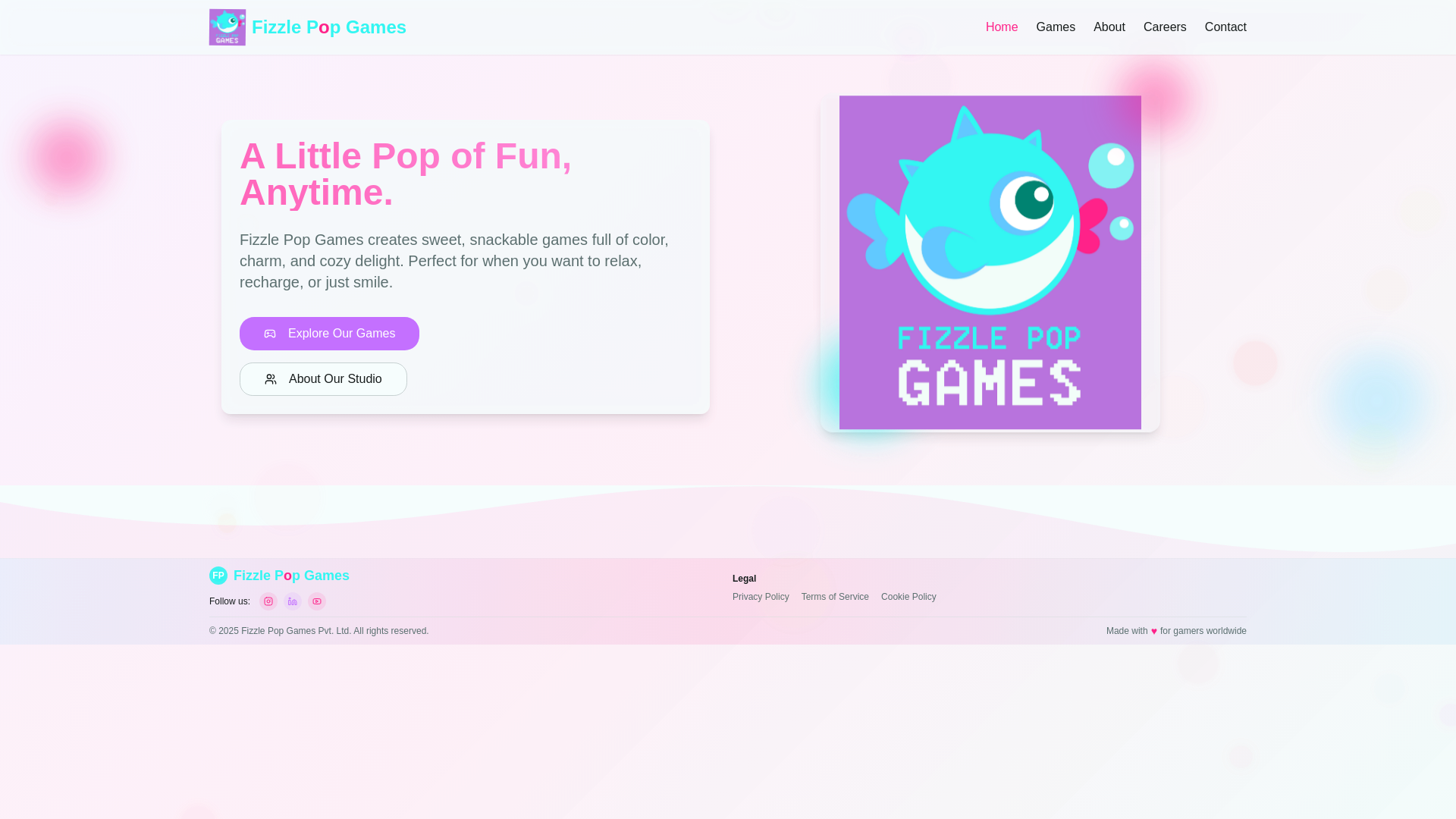Screen dimensions: 1456x819
Task: Navigate to the Games section
Action: coord(1055,27)
